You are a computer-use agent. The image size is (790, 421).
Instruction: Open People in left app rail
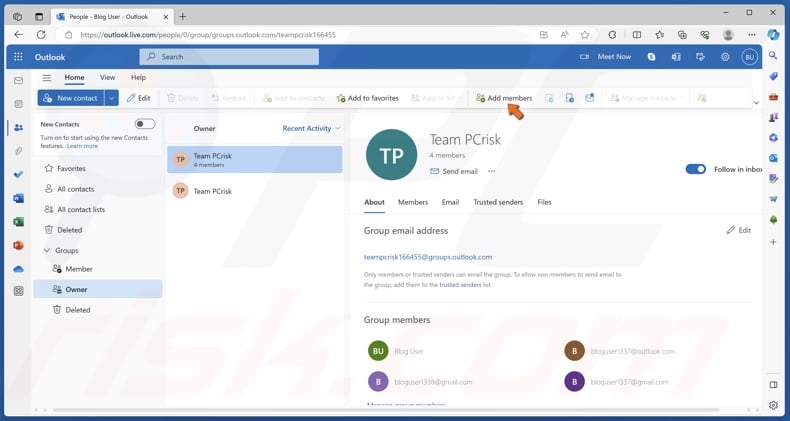click(x=19, y=127)
